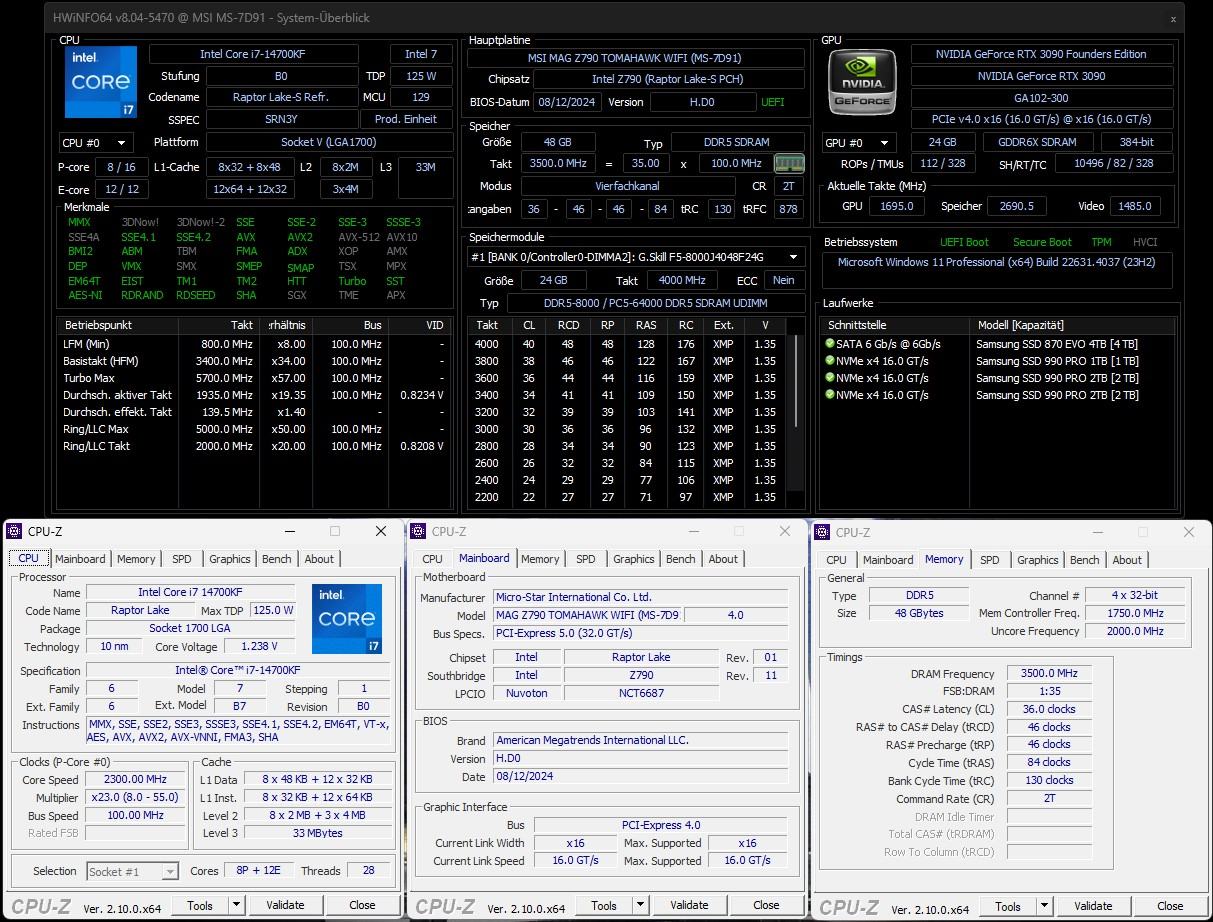The width and height of the screenshot is (1213, 922).
Task: Open the Bench tab in the CPU-Z Memory window
Action: coord(1085,560)
